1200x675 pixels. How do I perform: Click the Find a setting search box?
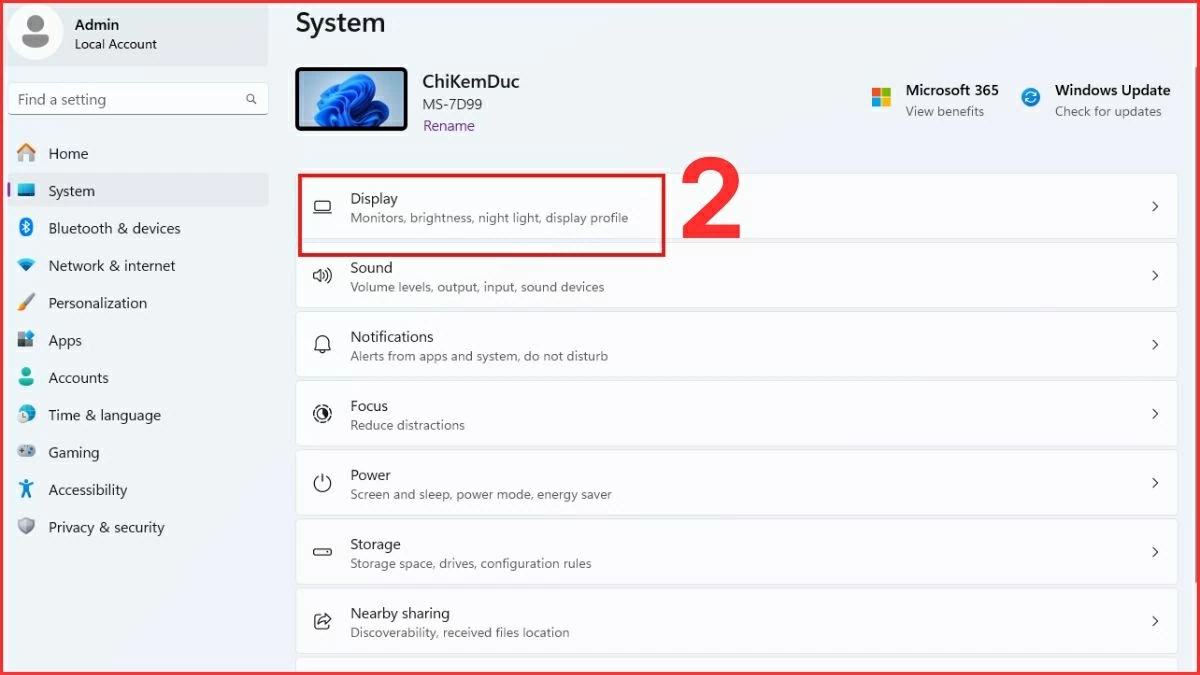[x=130, y=100]
